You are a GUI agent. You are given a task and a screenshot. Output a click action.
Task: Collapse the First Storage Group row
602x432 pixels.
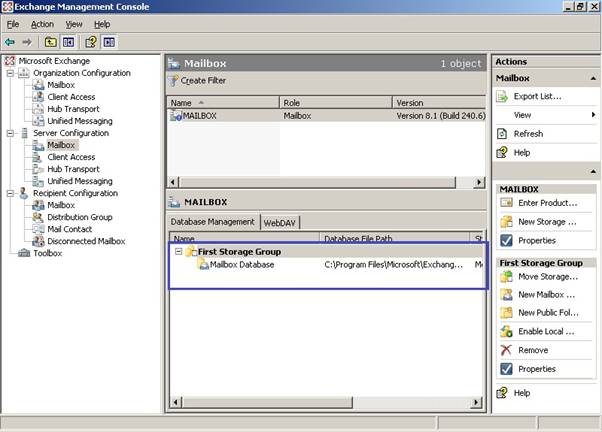(x=179, y=252)
